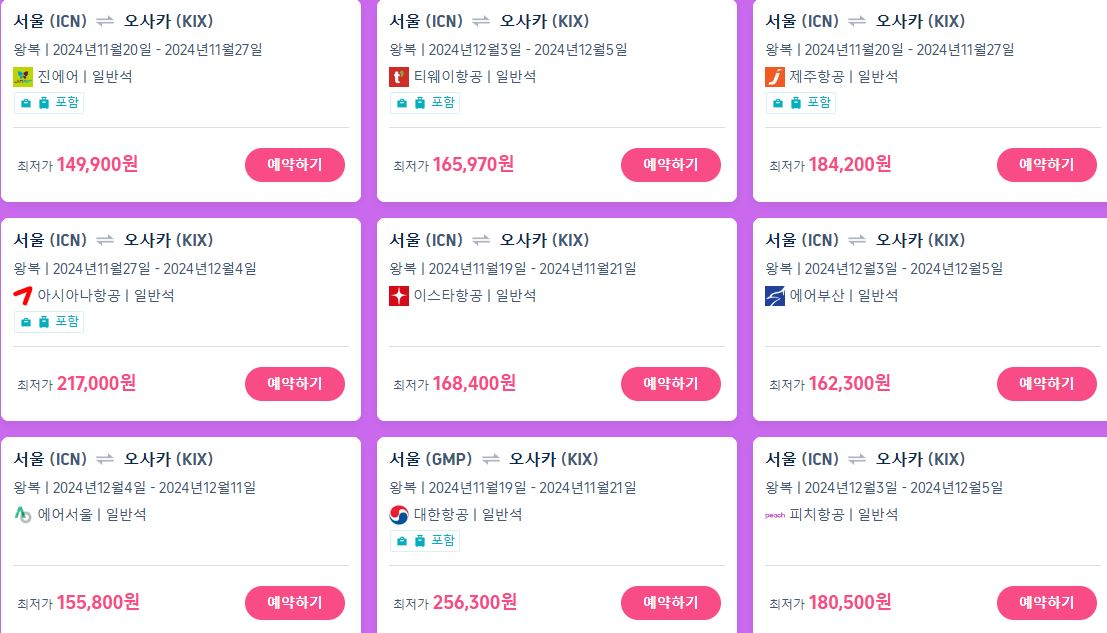Click baggage 포함 badge on Jin Air card

pyautogui.click(x=49, y=103)
